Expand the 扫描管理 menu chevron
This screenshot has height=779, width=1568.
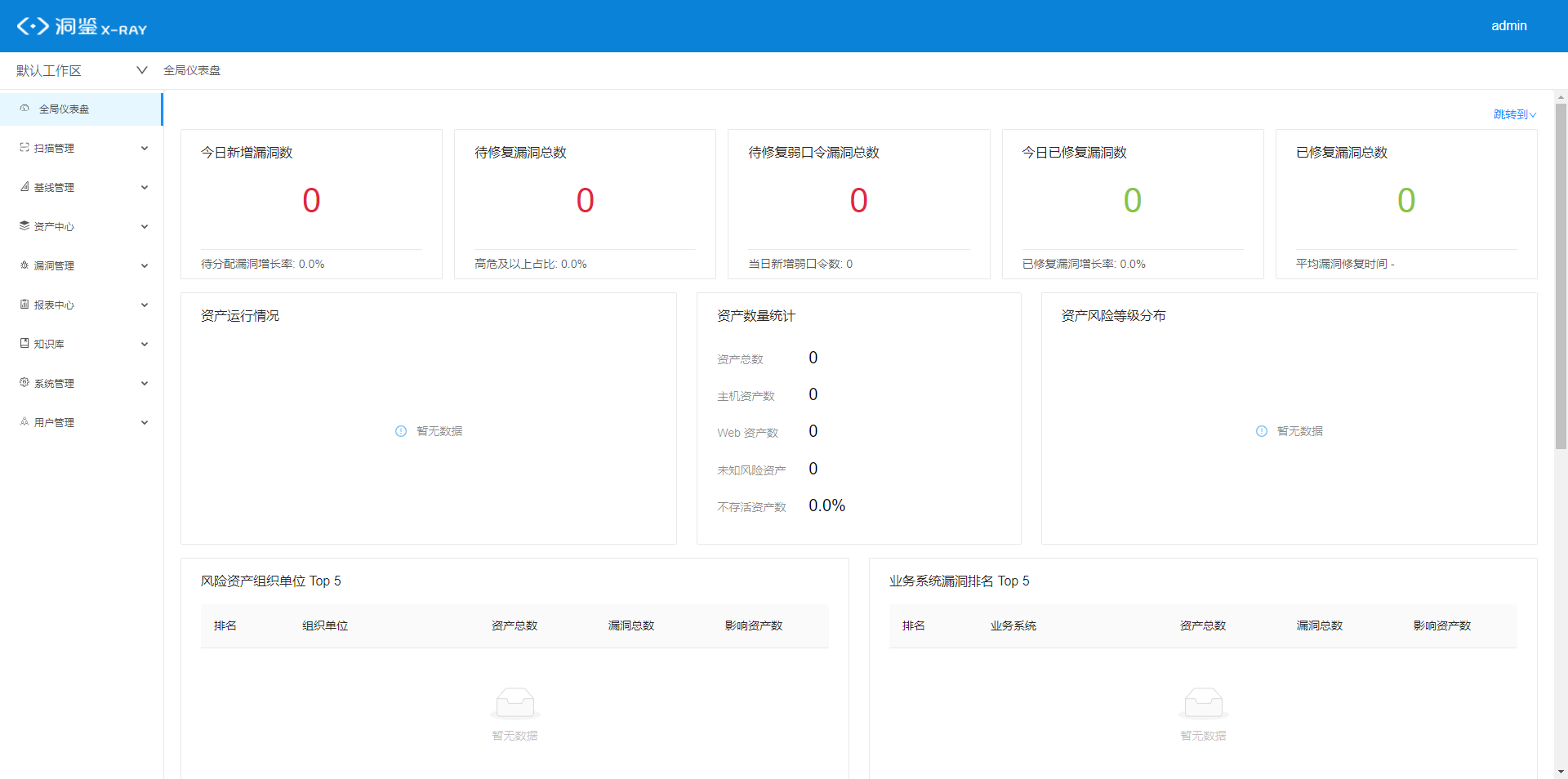coord(145,149)
